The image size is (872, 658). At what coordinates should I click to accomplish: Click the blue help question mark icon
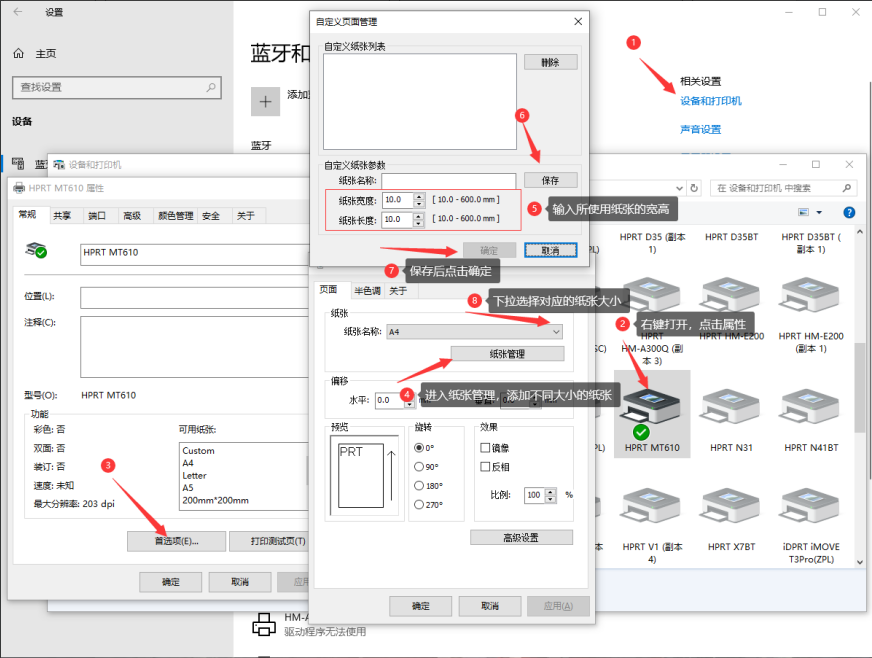[x=849, y=212]
